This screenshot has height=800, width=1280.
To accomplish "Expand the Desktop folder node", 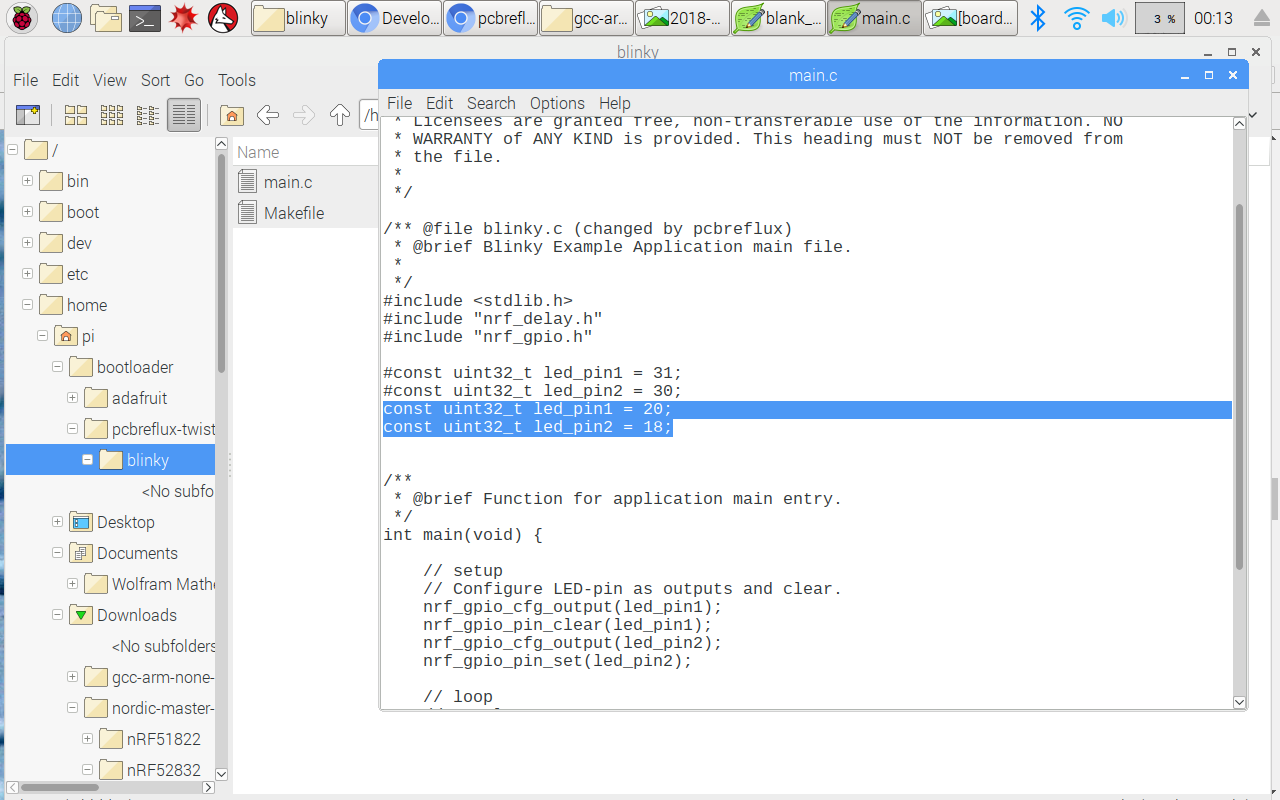I will (x=58, y=522).
